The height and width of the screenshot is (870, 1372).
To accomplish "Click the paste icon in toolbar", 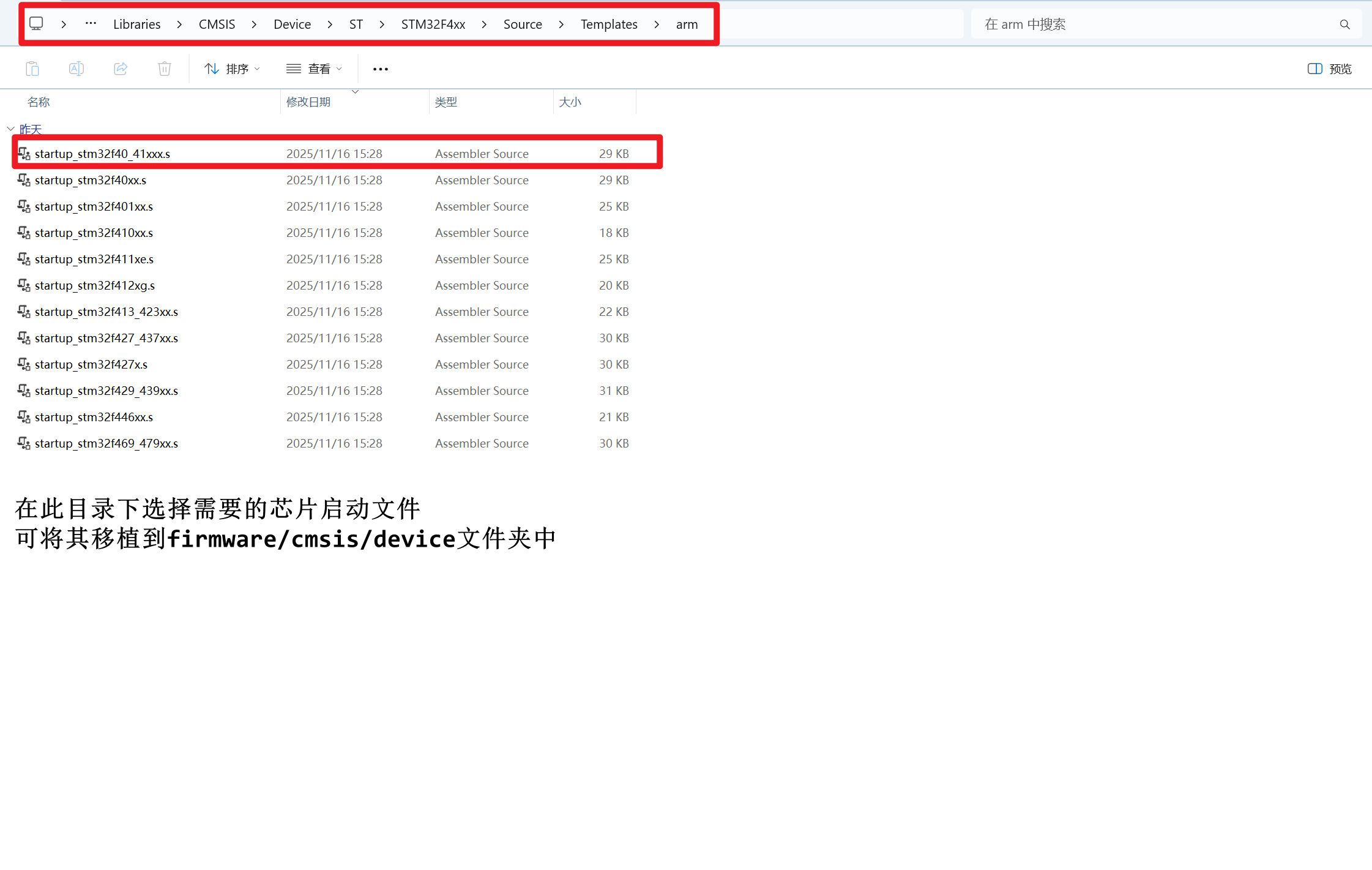I will click(32, 69).
